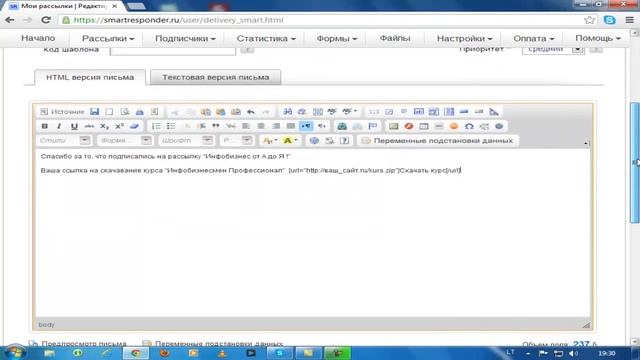Toggle Italic formatting
This screenshot has width=640, height=360.
tap(59, 126)
